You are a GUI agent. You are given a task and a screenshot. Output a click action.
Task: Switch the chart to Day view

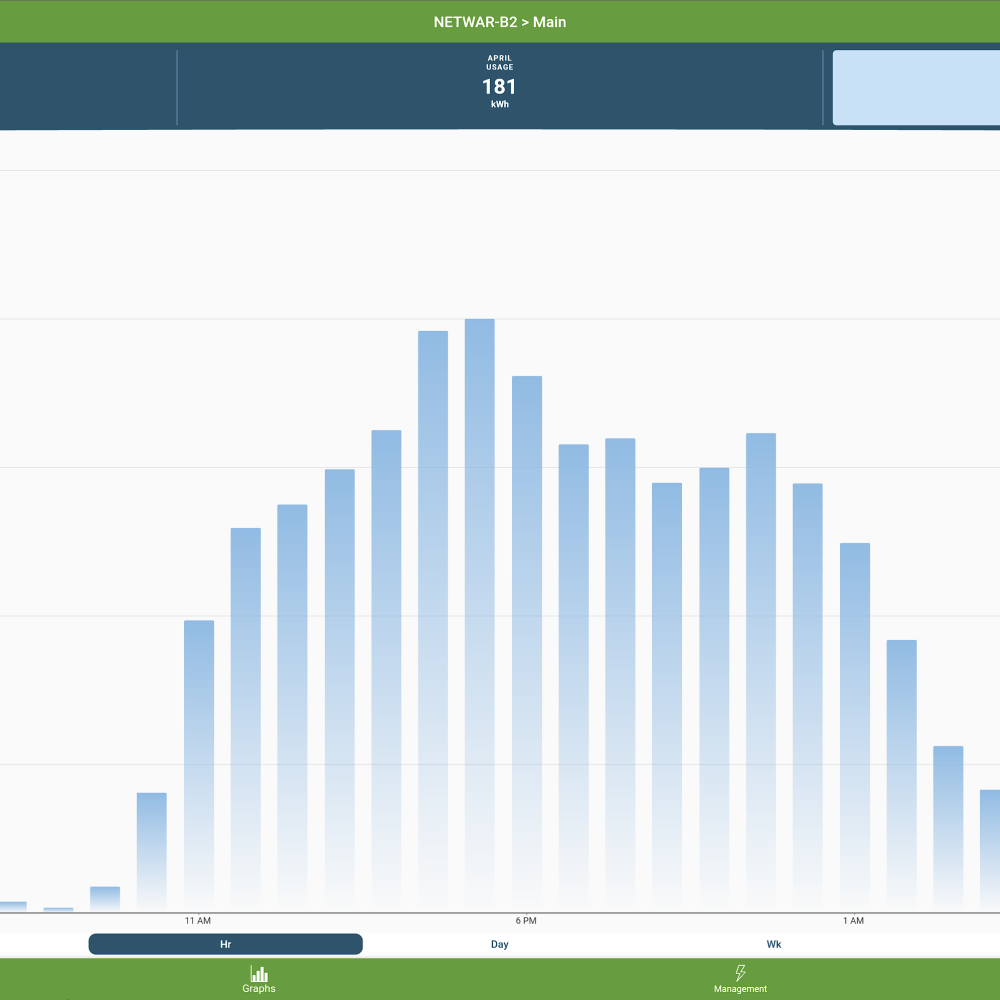pyautogui.click(x=500, y=944)
